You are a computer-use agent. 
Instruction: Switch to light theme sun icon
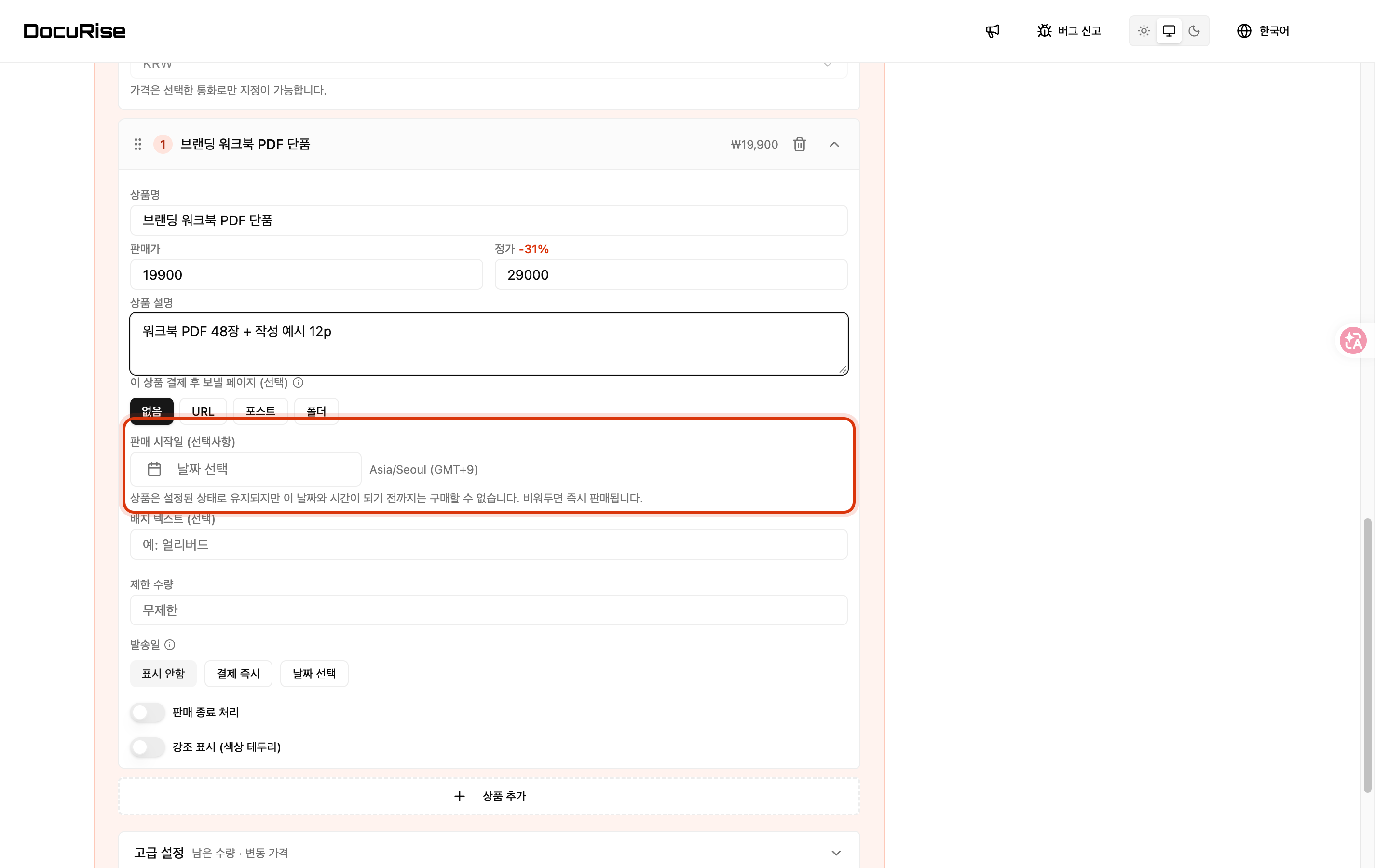(x=1144, y=31)
